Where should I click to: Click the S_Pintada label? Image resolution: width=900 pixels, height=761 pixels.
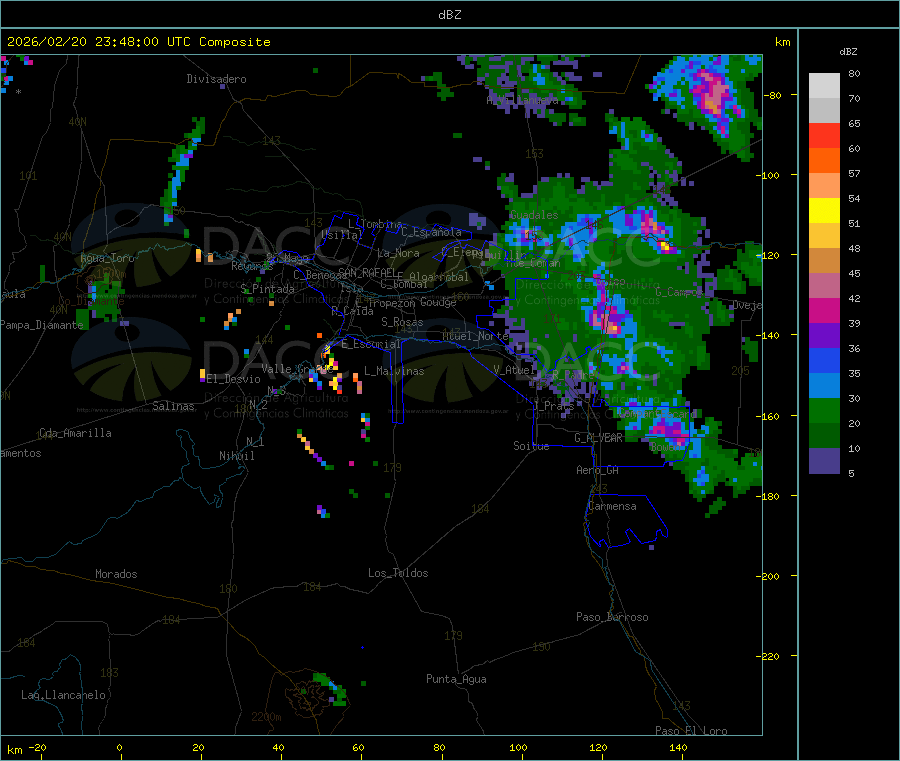point(267,289)
